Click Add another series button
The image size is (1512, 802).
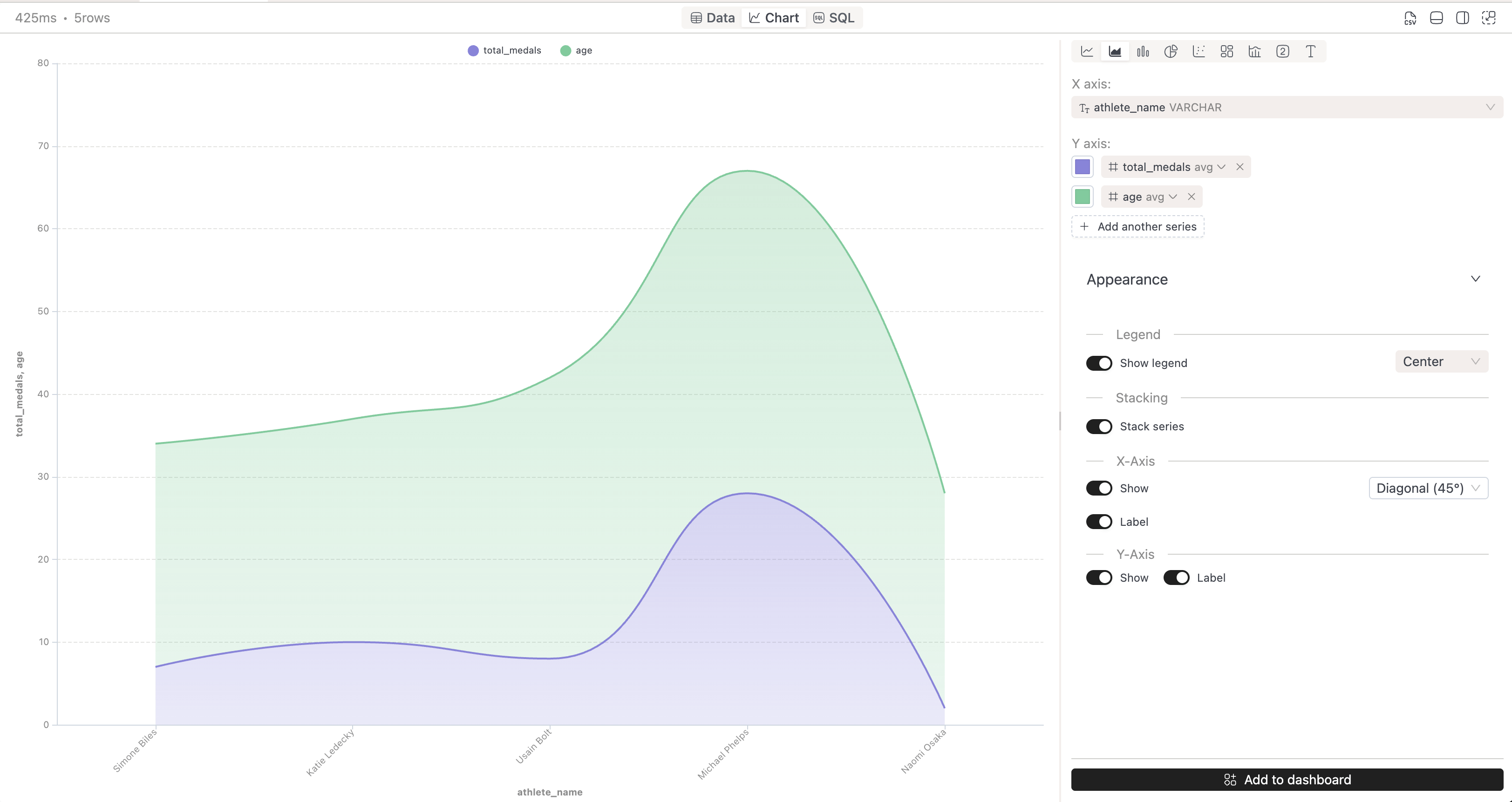tap(1137, 226)
